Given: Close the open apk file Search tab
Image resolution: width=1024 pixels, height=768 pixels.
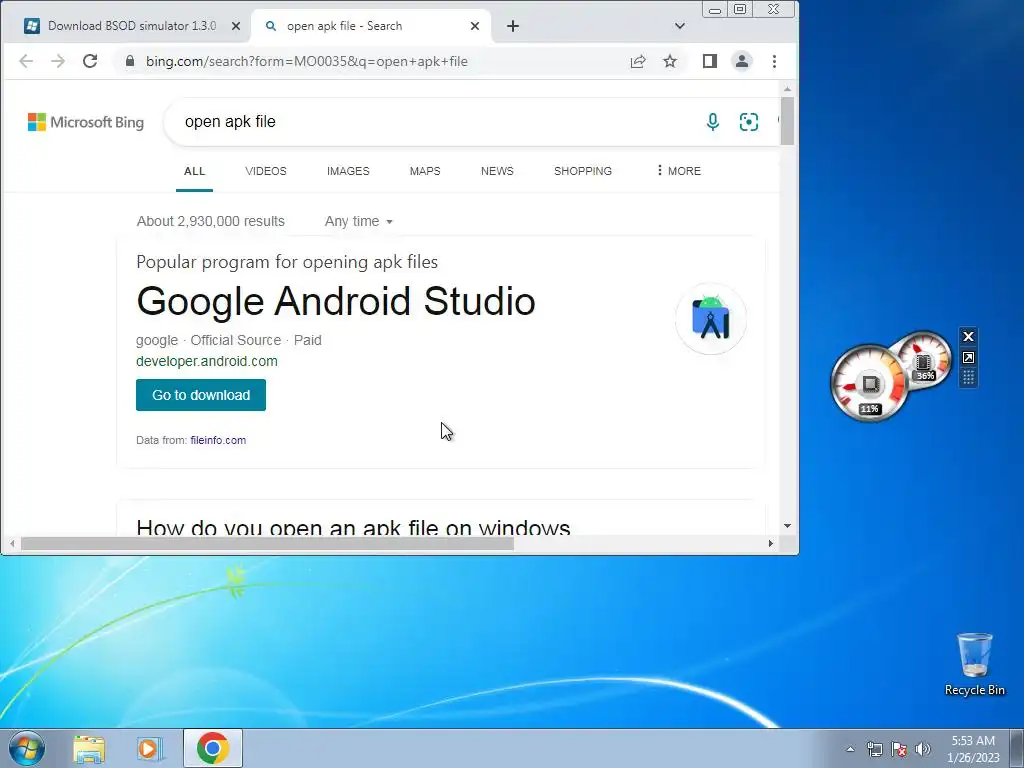Looking at the screenshot, I should (x=475, y=26).
